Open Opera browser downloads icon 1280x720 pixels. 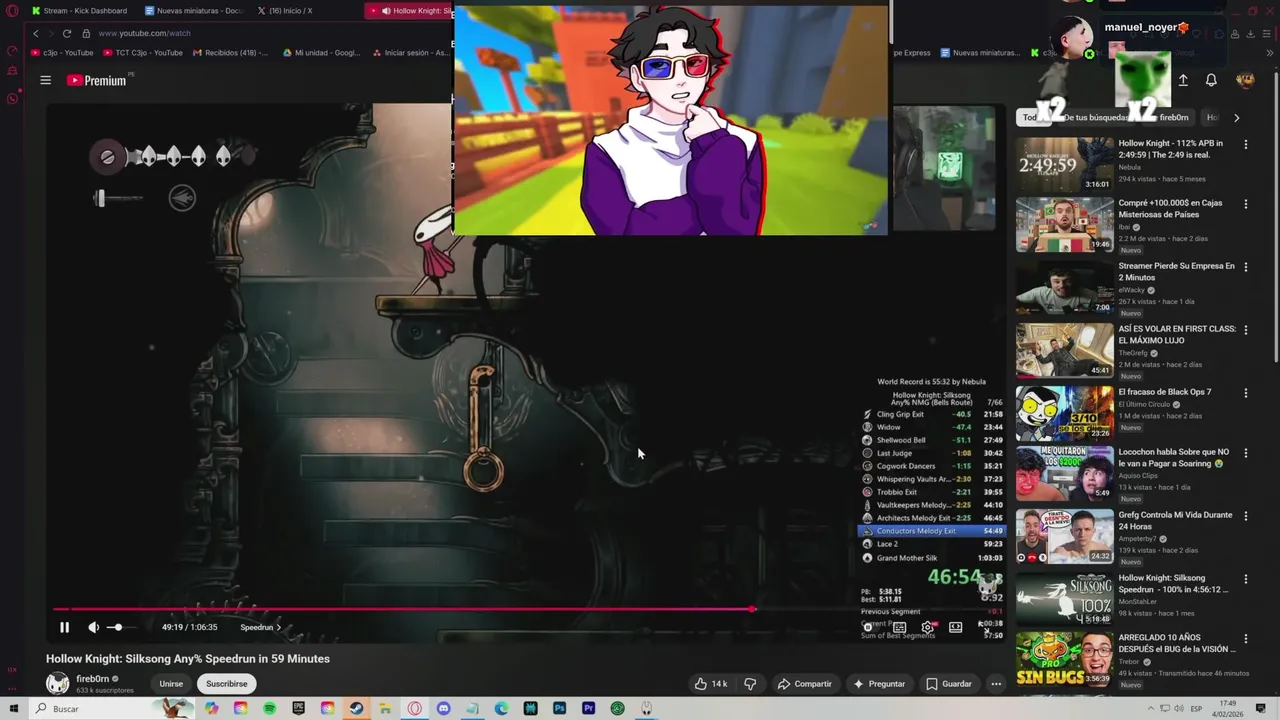tap(1250, 33)
